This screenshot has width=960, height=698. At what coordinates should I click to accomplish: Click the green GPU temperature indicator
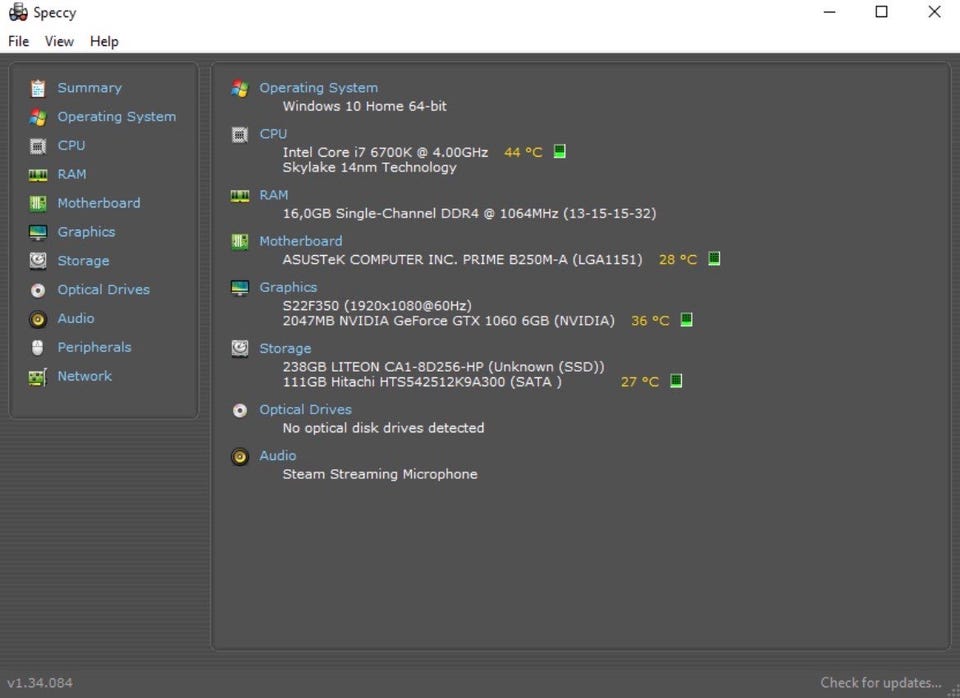(686, 320)
